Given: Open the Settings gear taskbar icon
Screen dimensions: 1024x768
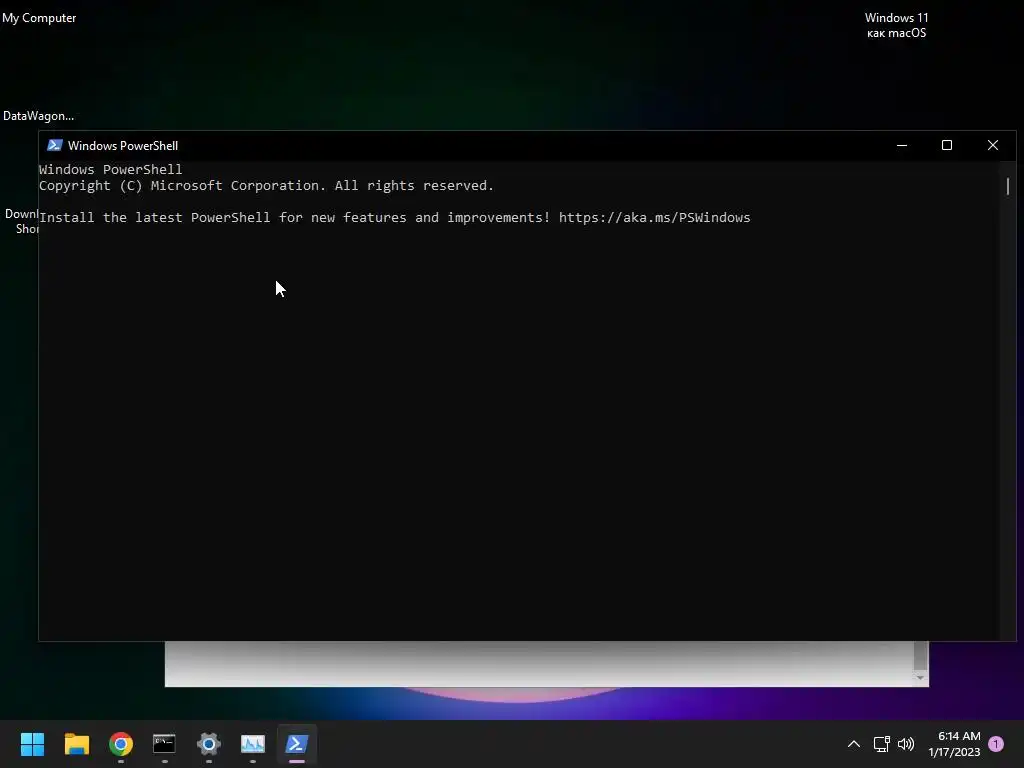Looking at the screenshot, I should click(208, 744).
